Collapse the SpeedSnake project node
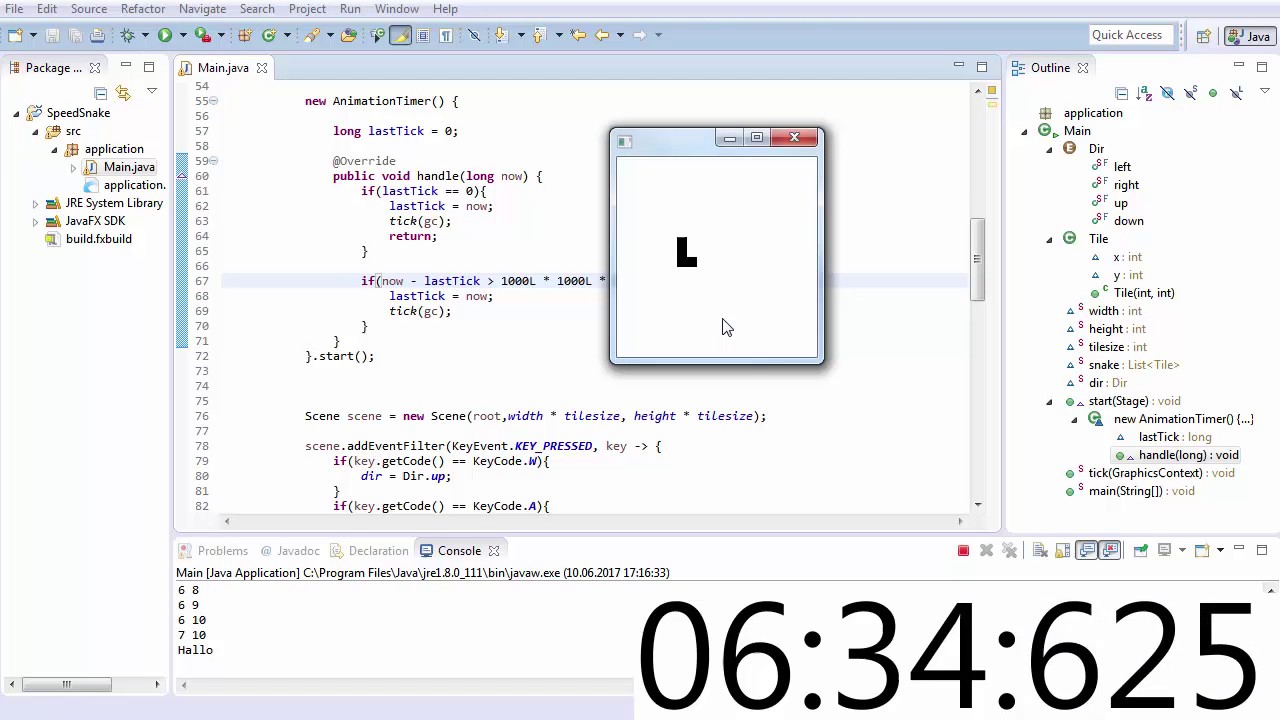Image resolution: width=1280 pixels, height=720 pixels. pyautogui.click(x=17, y=113)
